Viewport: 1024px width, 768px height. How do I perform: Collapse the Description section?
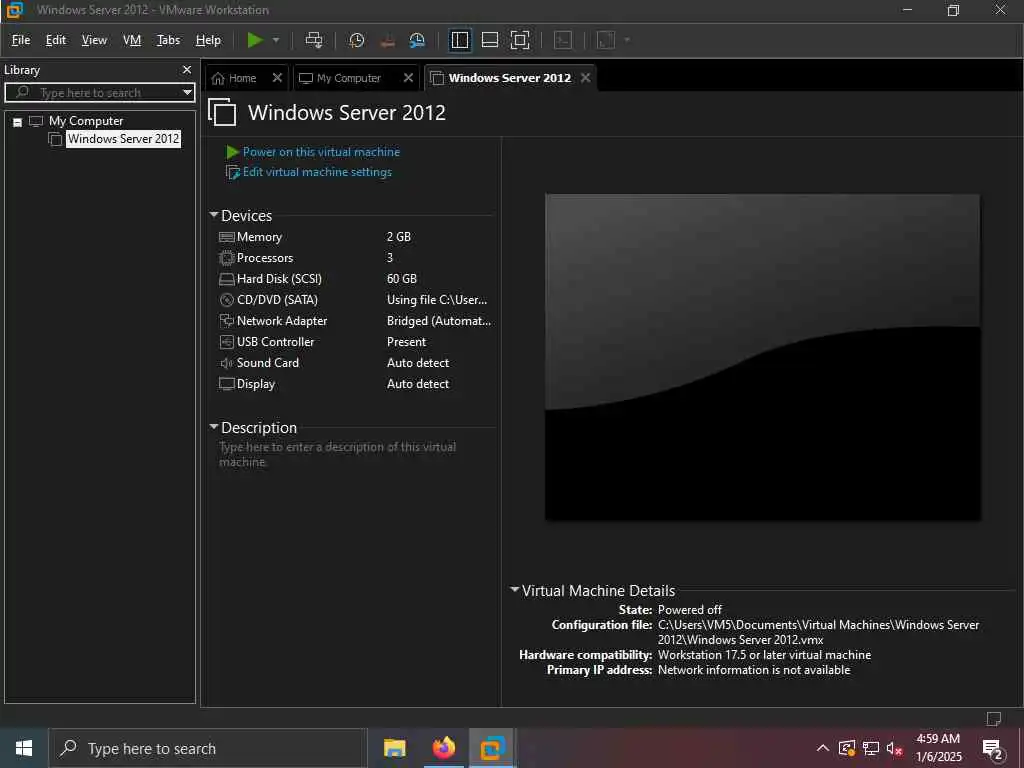(x=214, y=427)
